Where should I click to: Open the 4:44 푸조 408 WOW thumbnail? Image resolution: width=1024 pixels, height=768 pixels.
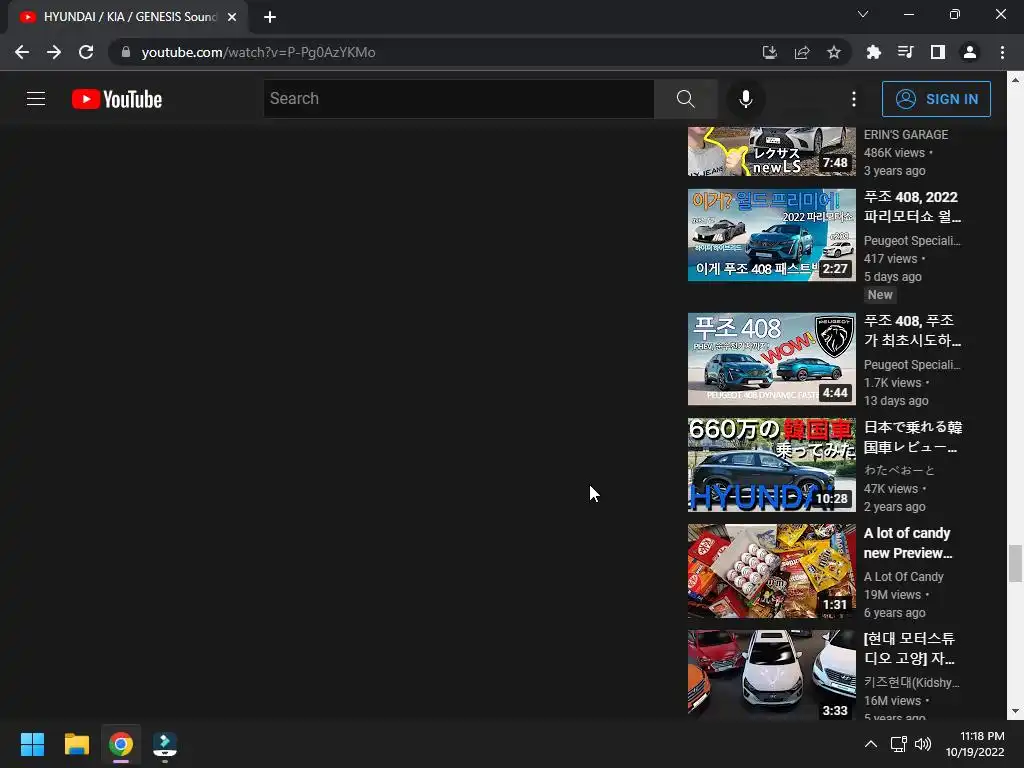(771, 359)
